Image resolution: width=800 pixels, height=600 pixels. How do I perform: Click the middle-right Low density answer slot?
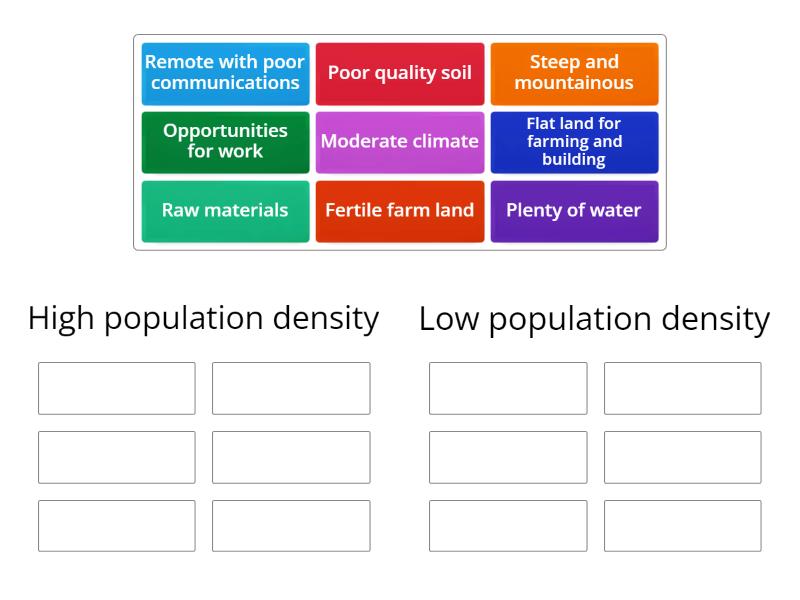tap(683, 457)
